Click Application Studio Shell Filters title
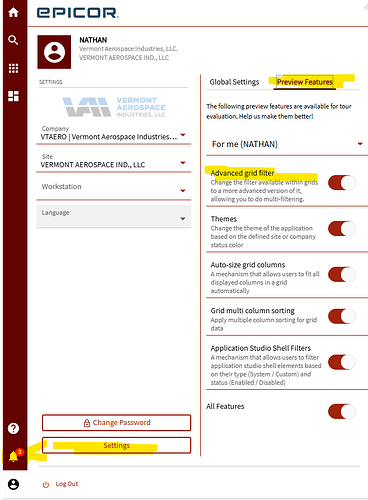368x500 pixels. [261, 348]
